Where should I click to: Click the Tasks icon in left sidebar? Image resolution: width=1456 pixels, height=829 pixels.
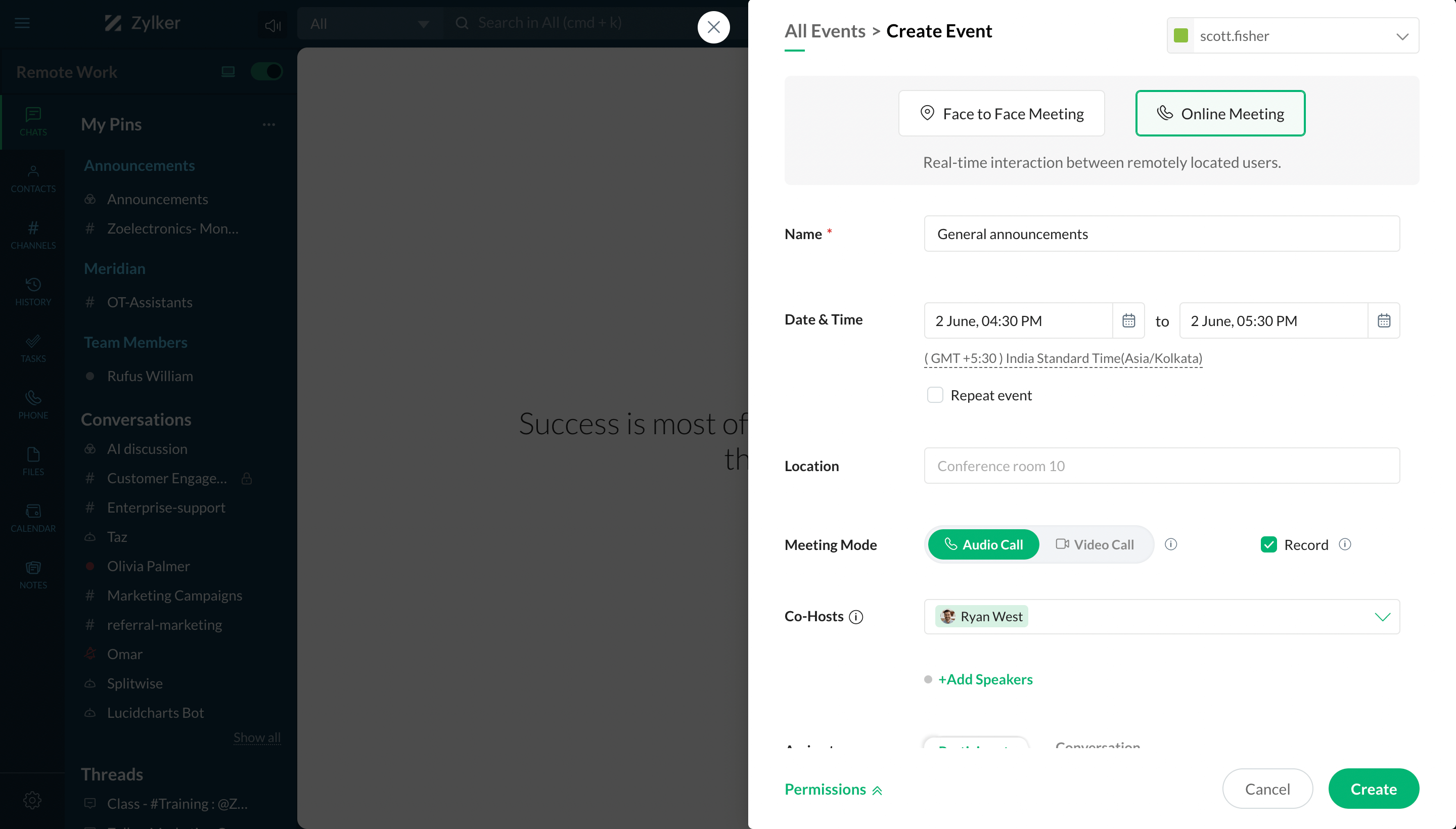click(33, 347)
